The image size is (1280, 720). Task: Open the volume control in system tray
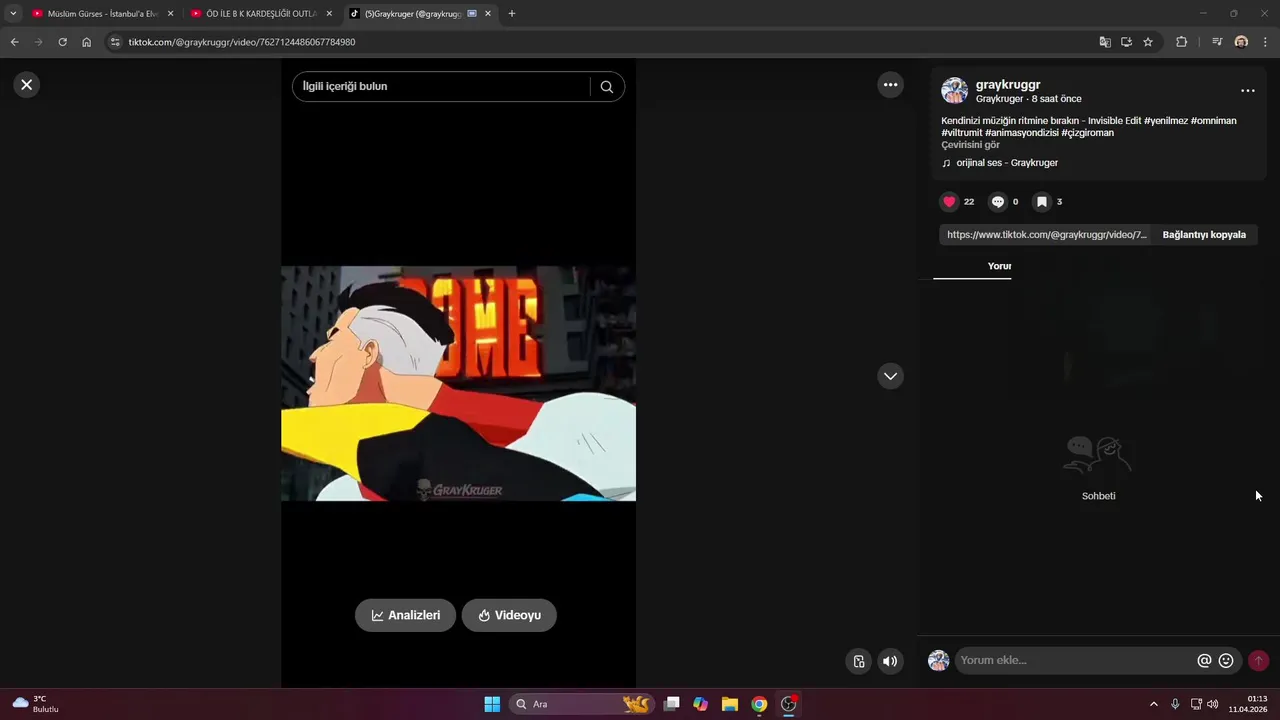(x=1213, y=704)
